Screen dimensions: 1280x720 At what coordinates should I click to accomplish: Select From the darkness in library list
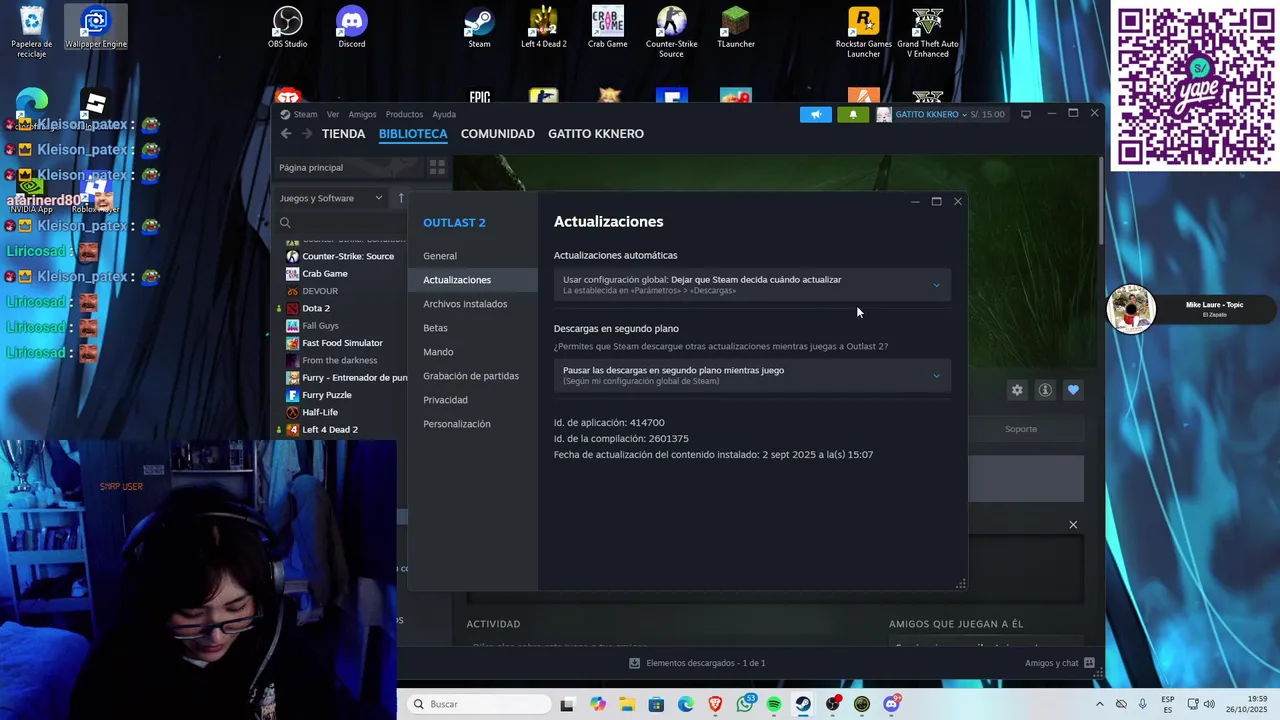tap(340, 360)
